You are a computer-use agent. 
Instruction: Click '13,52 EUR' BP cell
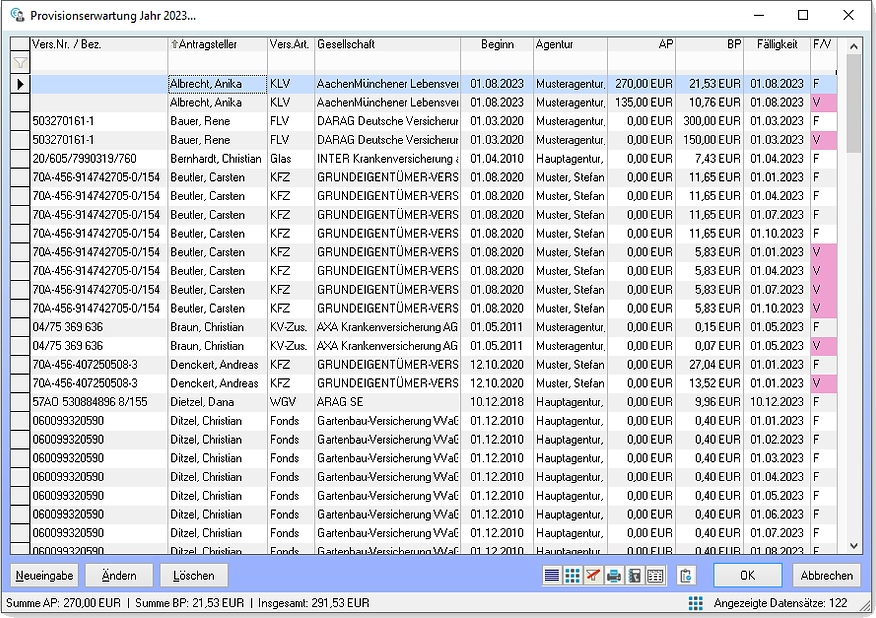(x=710, y=383)
